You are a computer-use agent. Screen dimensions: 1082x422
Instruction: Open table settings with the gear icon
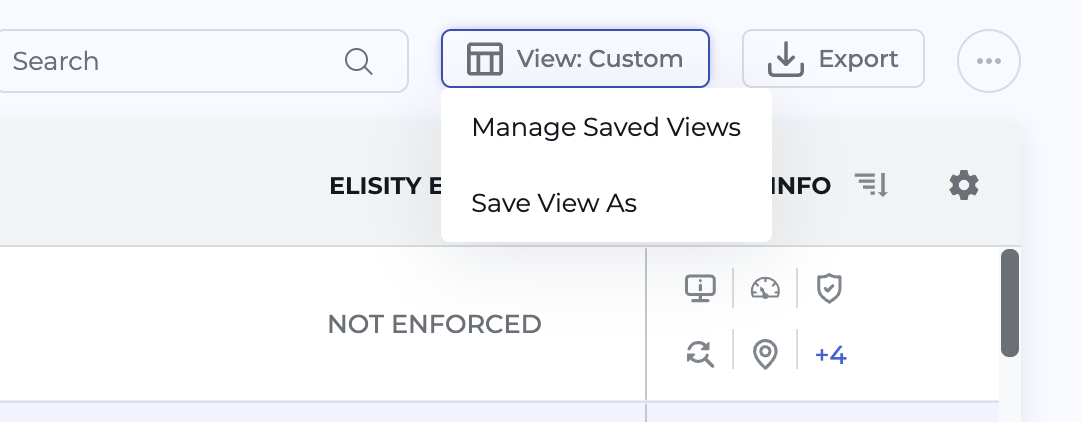[964, 185]
